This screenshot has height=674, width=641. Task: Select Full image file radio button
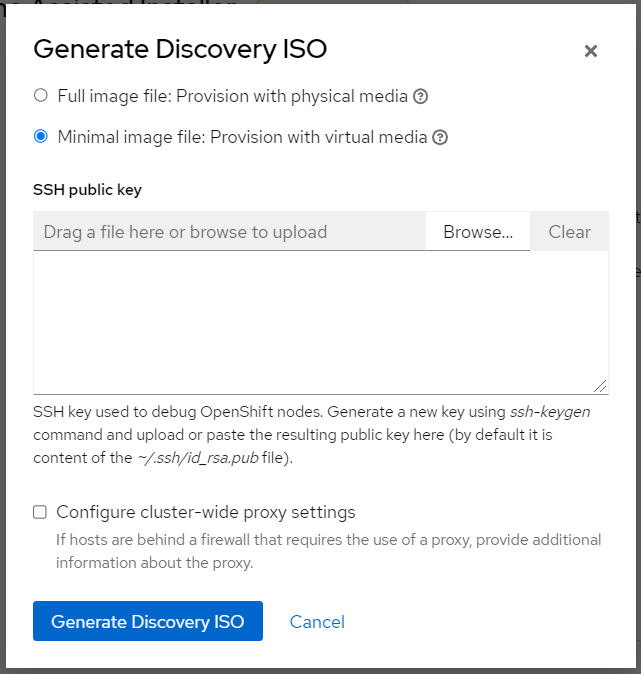click(41, 95)
